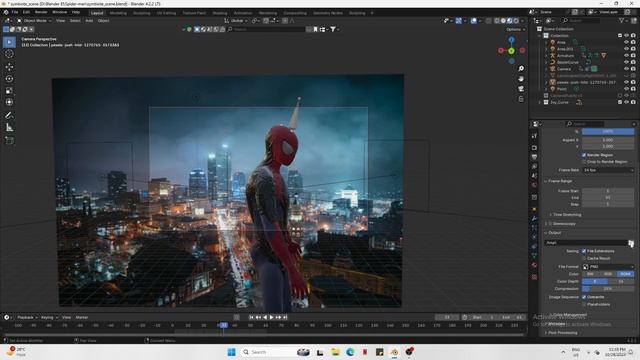Viewport: 640px width, 360px height.
Task: Hide the Point light via eye icon
Action: click(x=626, y=89)
